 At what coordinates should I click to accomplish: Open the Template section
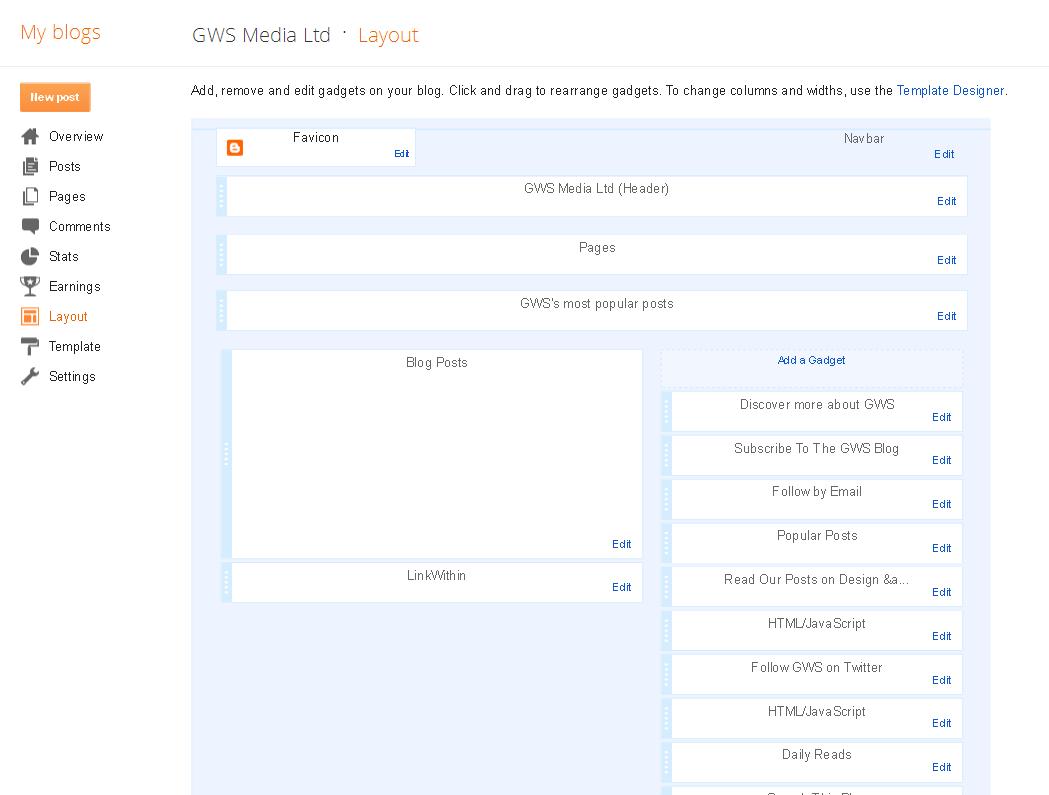[74, 347]
